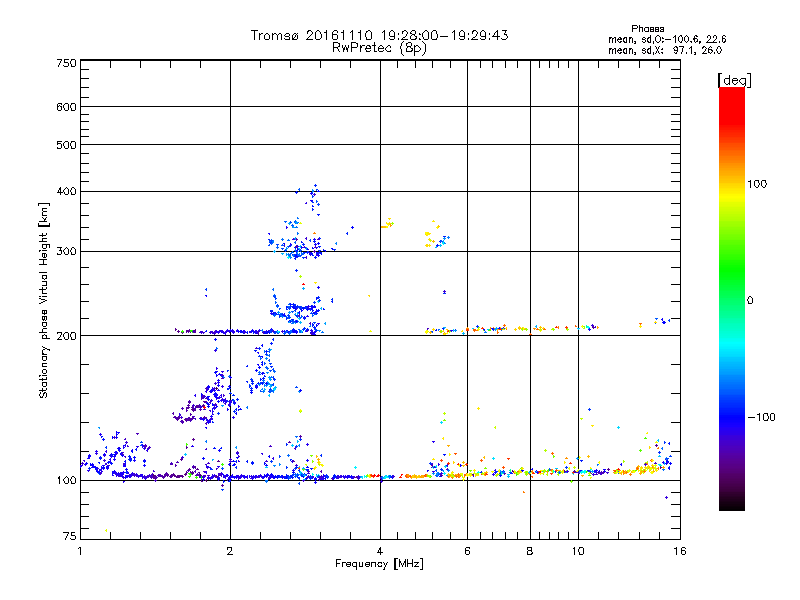Click the plot title 'Tromsø 20161110 19:28:00-19:29:43'
This screenshot has height=600, width=800.
point(379,35)
